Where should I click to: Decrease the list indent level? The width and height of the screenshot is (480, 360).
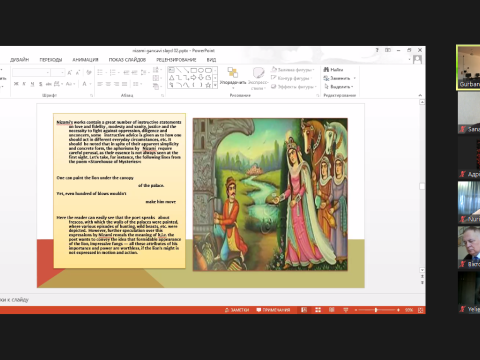click(126, 72)
